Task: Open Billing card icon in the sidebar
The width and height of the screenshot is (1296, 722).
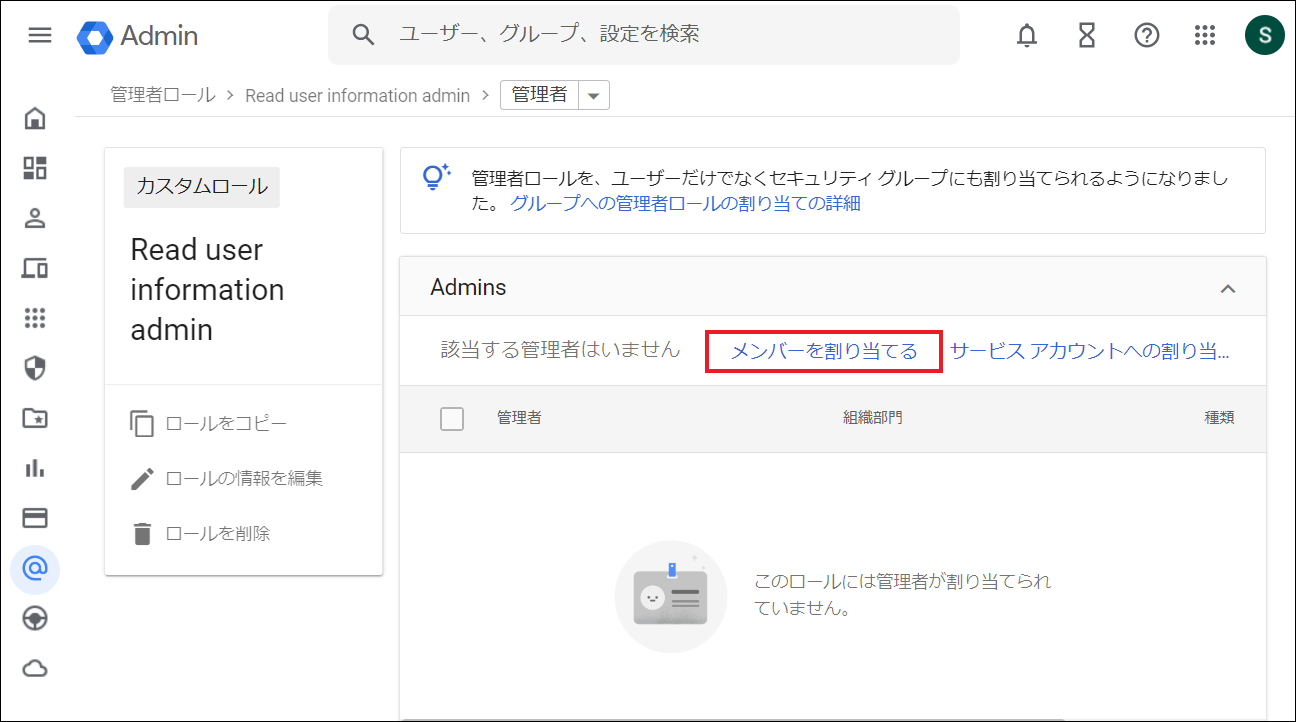Action: 35,518
